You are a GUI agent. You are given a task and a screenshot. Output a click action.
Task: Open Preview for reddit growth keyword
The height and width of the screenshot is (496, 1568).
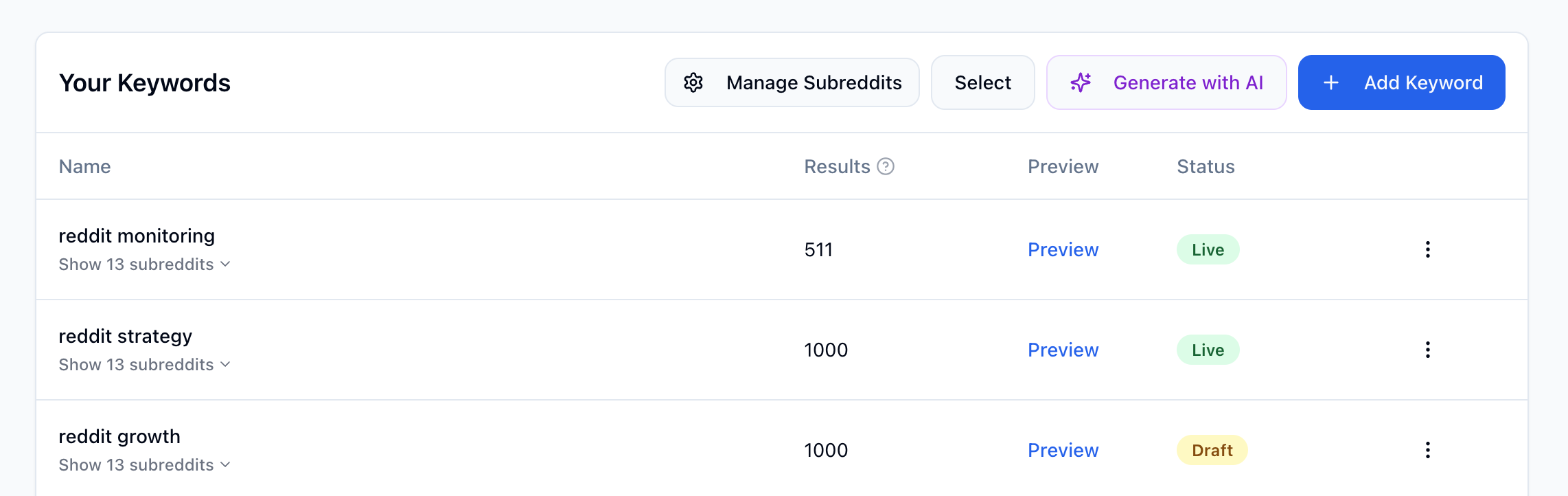pyautogui.click(x=1063, y=450)
